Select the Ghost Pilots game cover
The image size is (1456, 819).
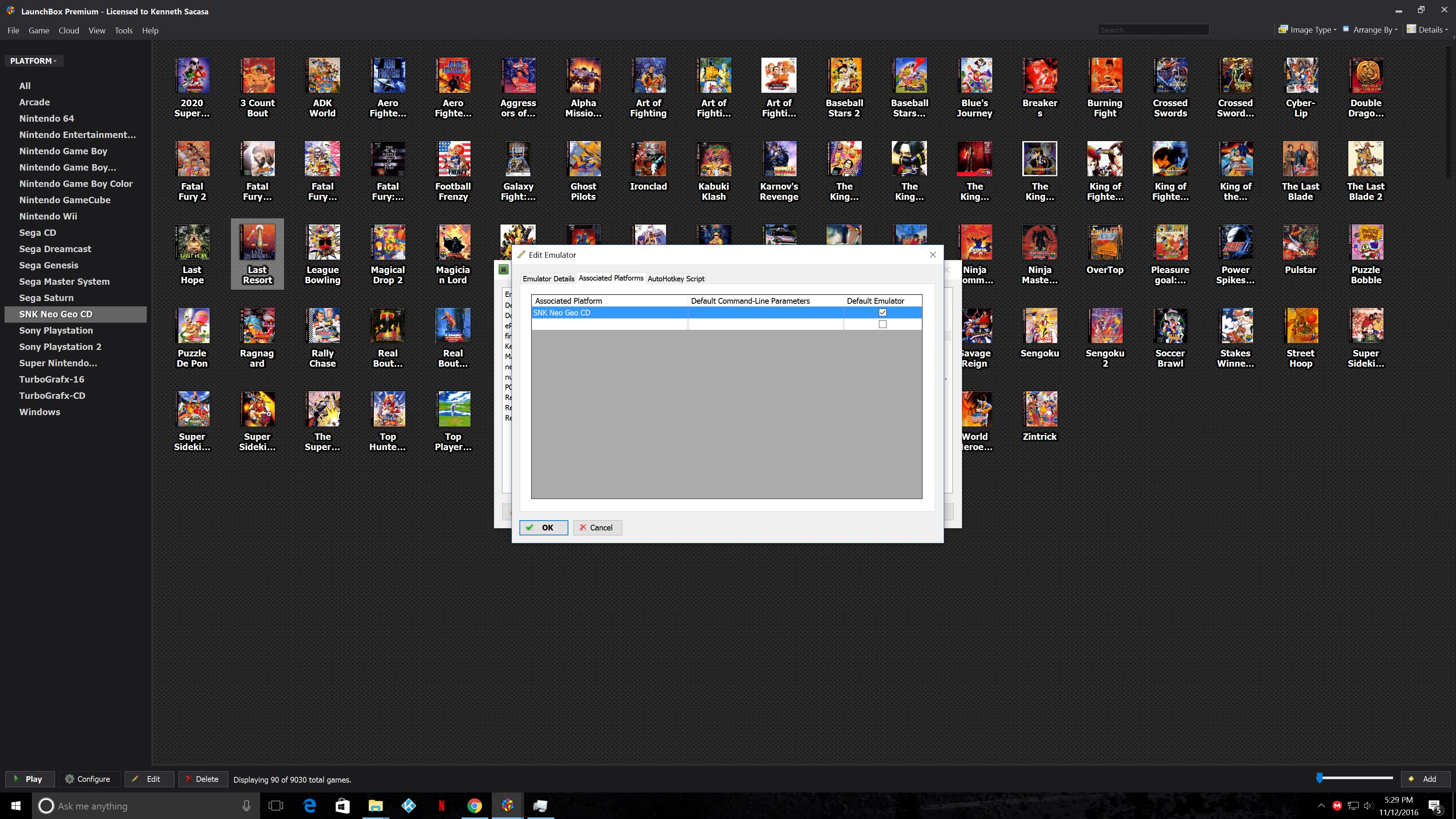583,159
